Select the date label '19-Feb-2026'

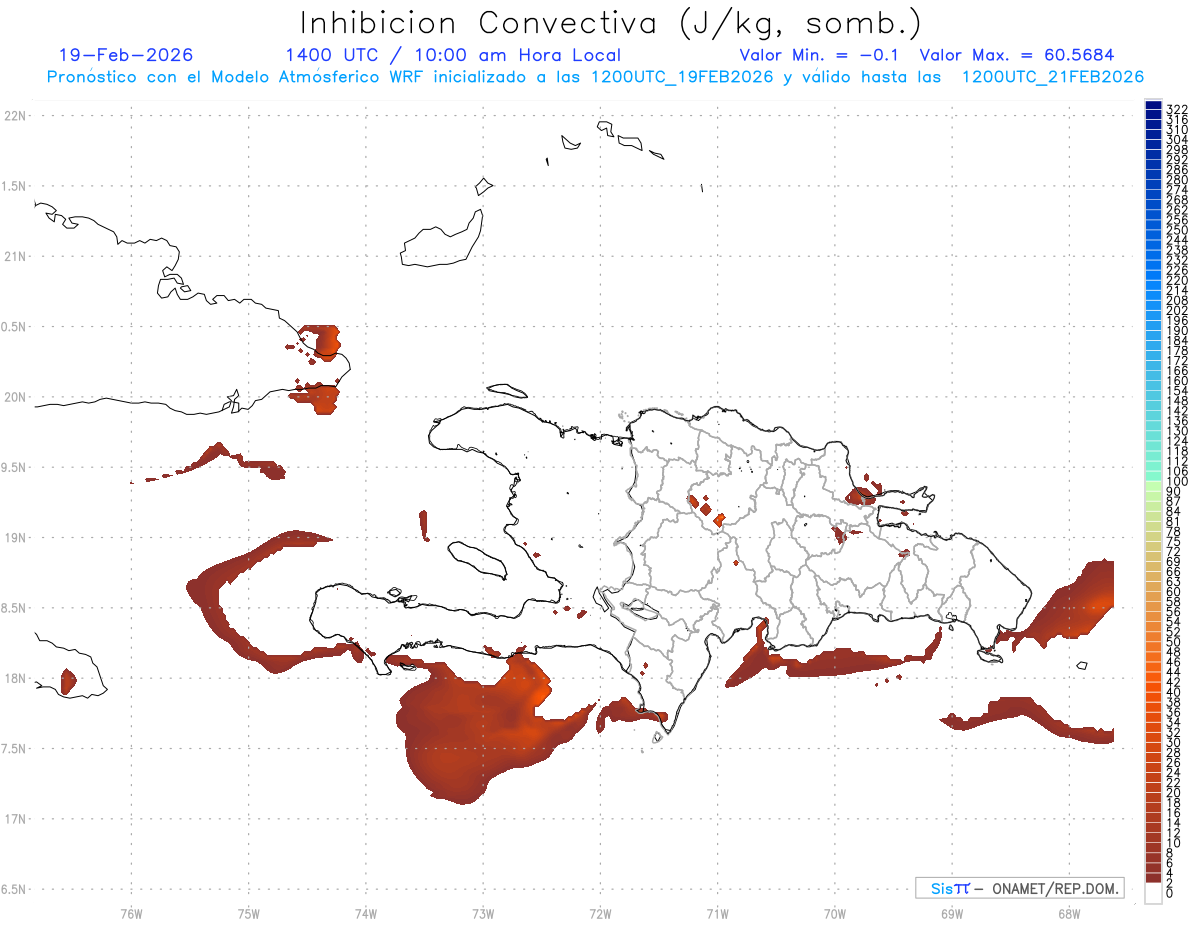click(x=126, y=55)
